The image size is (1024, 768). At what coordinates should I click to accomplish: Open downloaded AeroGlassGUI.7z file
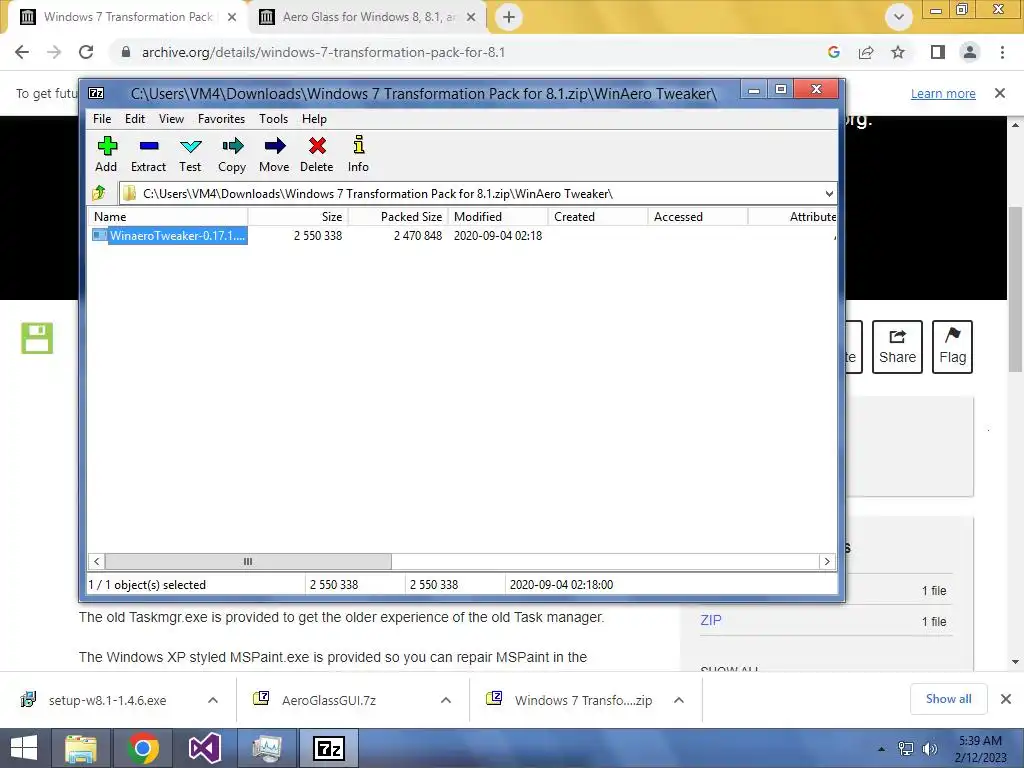[x=330, y=700]
